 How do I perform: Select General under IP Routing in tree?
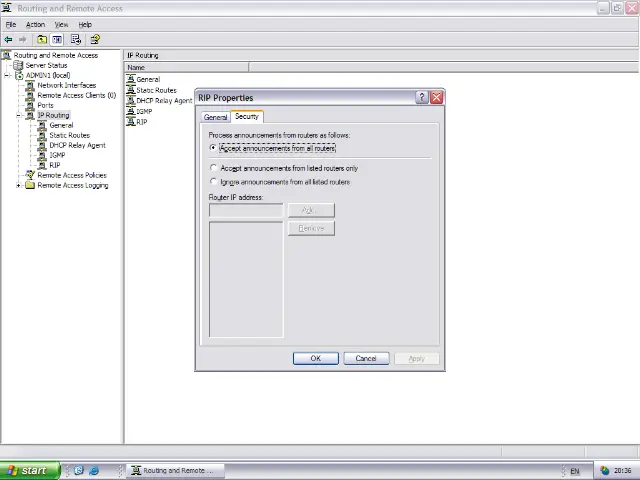[61, 125]
